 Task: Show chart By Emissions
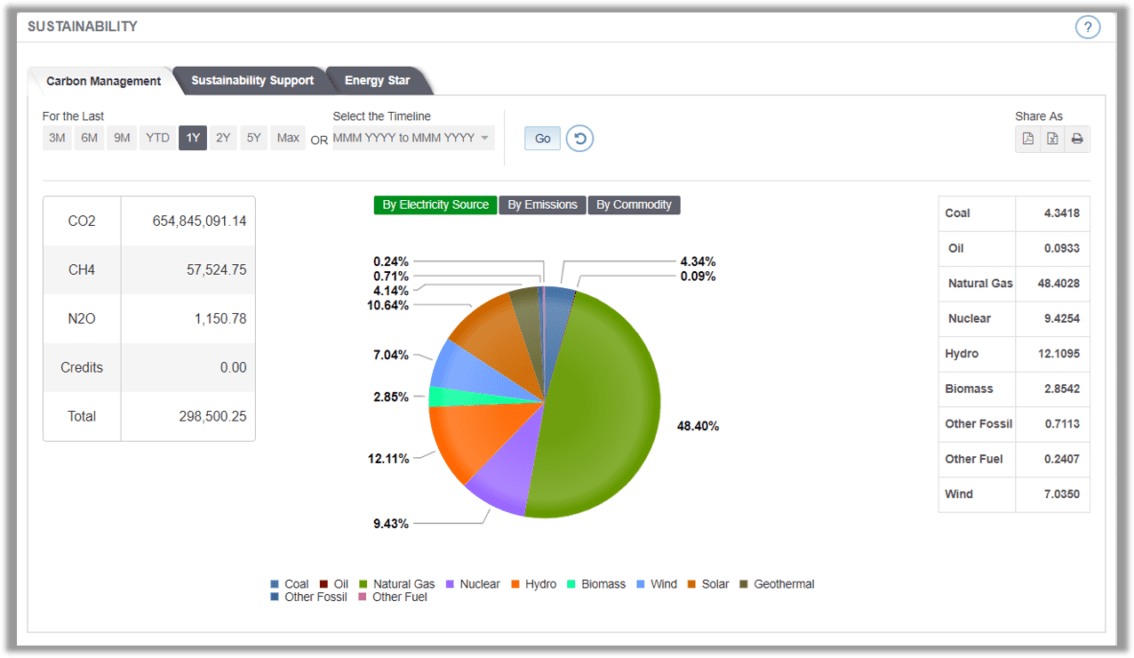tap(542, 205)
